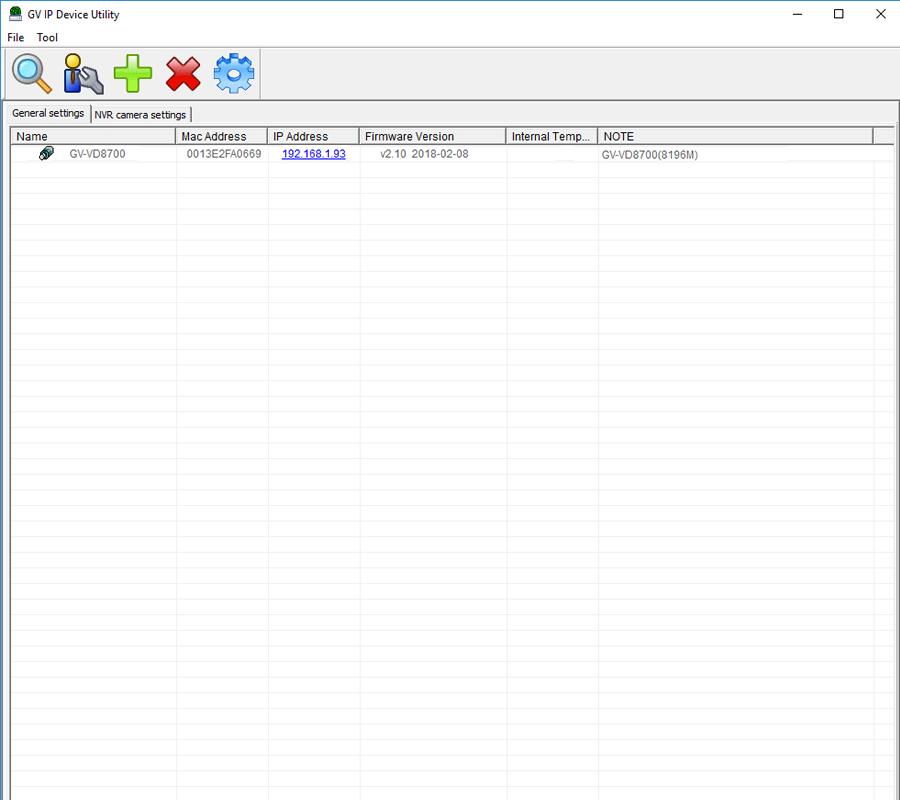The width and height of the screenshot is (900, 800).
Task: Maximize the GV IP Device Utility window
Action: 839,14
